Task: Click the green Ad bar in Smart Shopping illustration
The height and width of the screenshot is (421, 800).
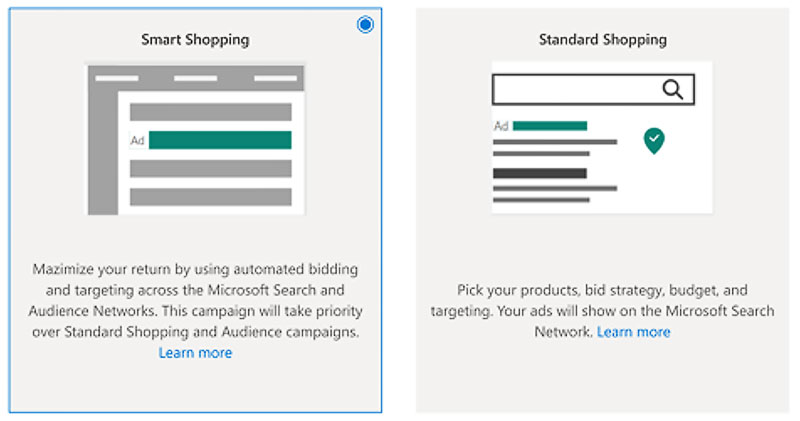Action: tap(220, 140)
